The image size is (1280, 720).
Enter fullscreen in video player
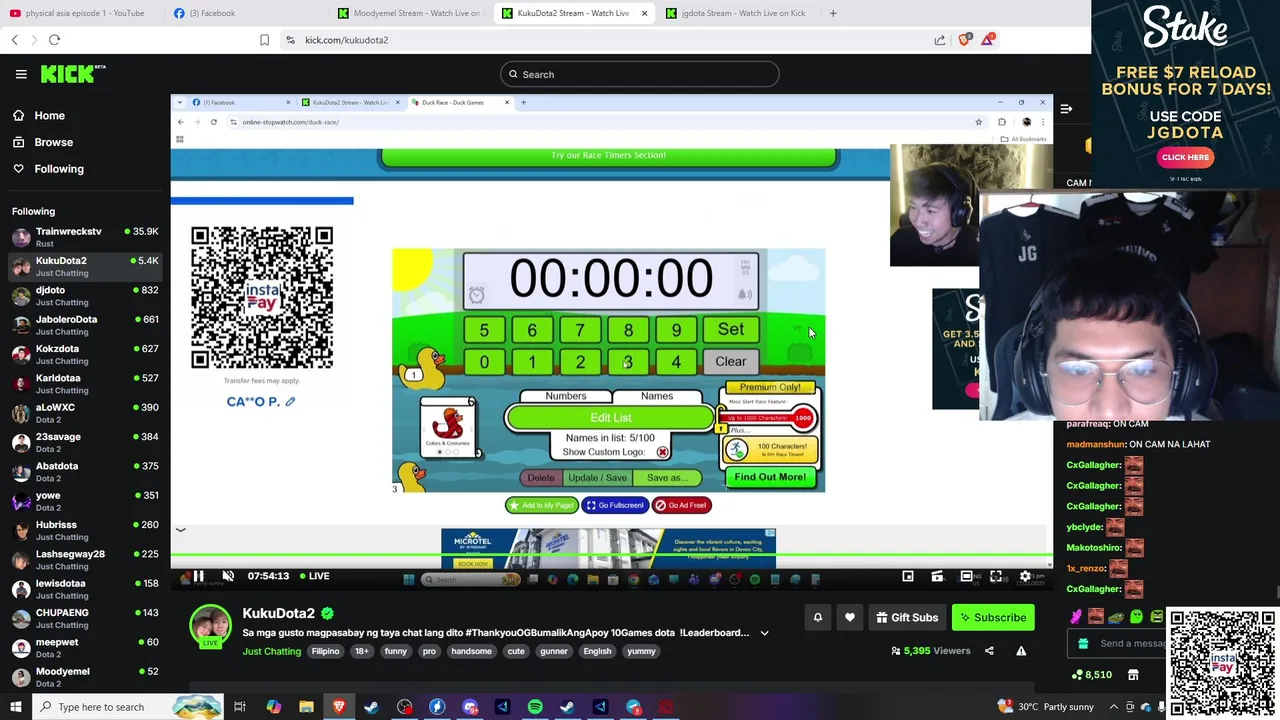(996, 576)
